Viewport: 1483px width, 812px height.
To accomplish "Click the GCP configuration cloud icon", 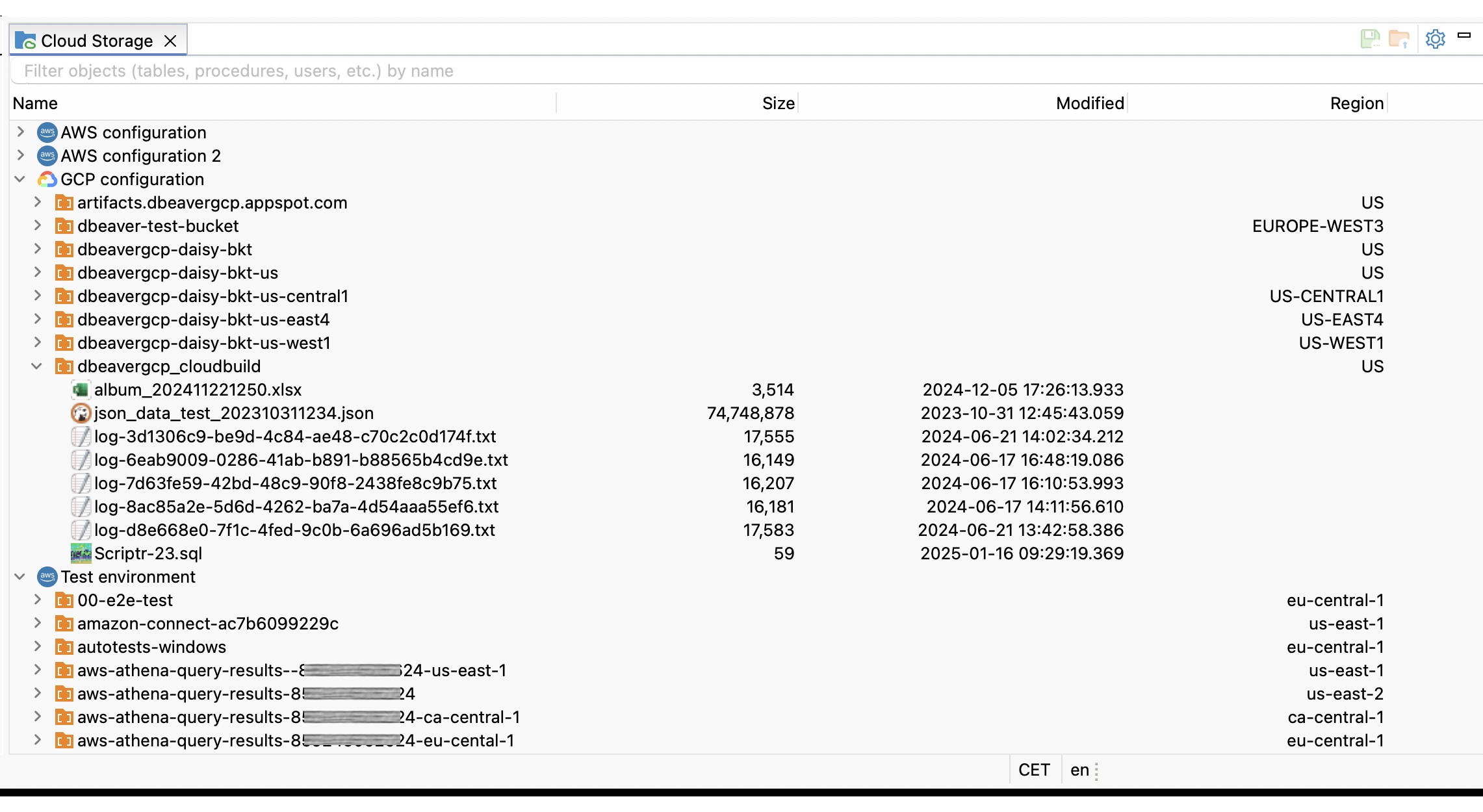I will (47, 179).
